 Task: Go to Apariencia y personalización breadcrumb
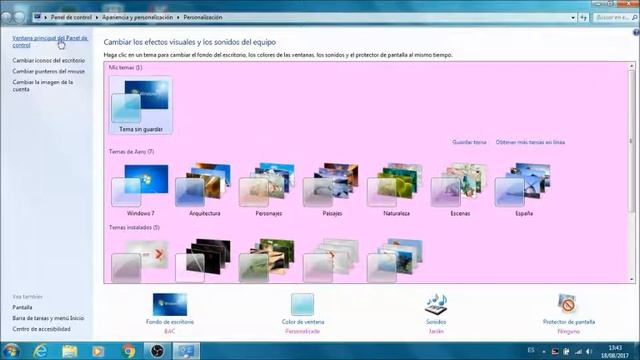(x=138, y=18)
